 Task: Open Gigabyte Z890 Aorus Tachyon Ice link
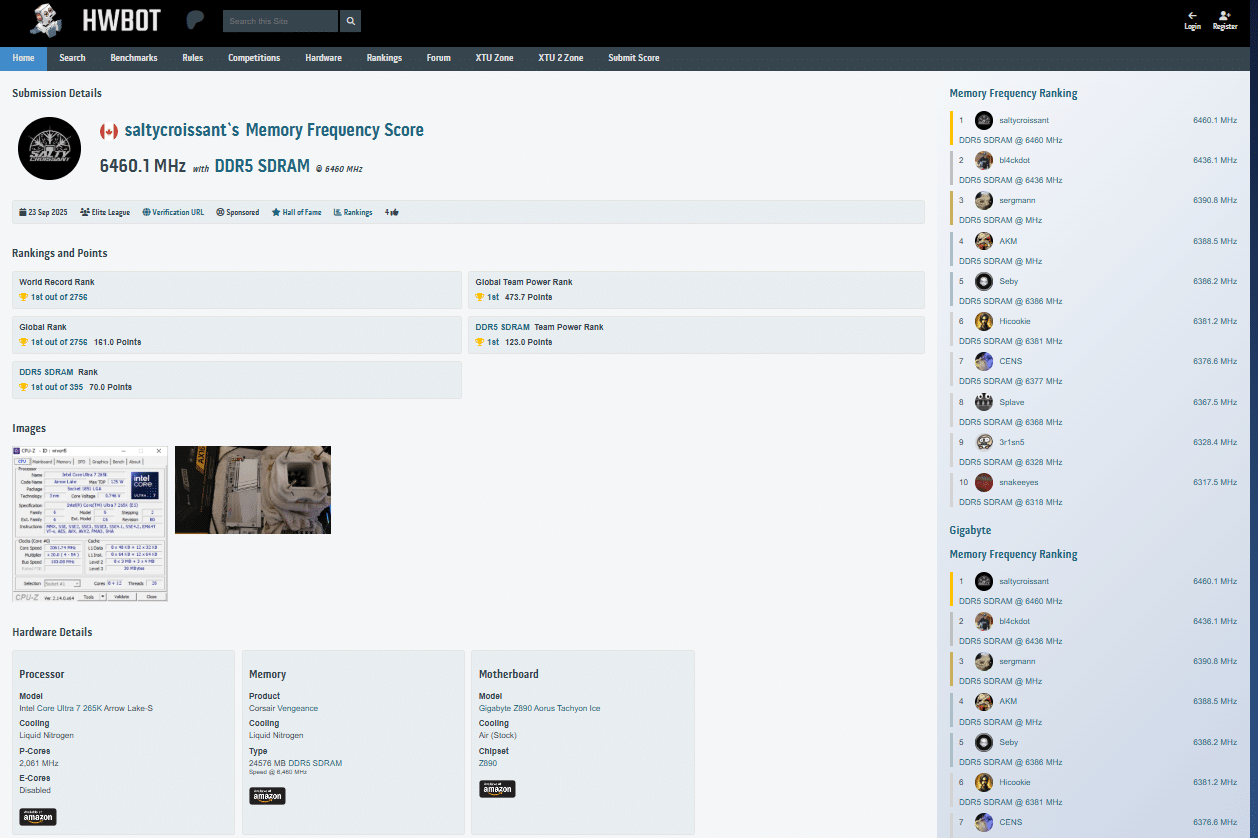tap(539, 708)
